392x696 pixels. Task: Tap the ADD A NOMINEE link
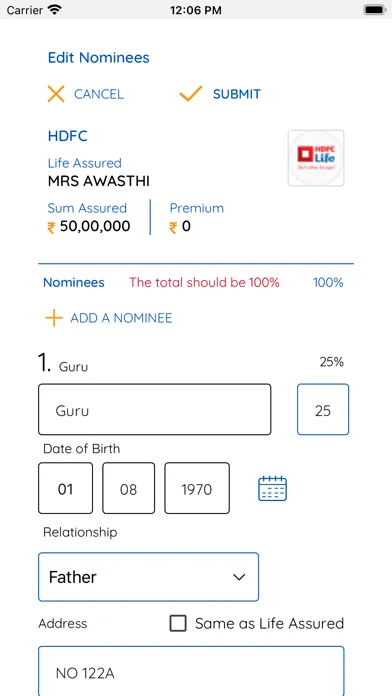tap(121, 318)
